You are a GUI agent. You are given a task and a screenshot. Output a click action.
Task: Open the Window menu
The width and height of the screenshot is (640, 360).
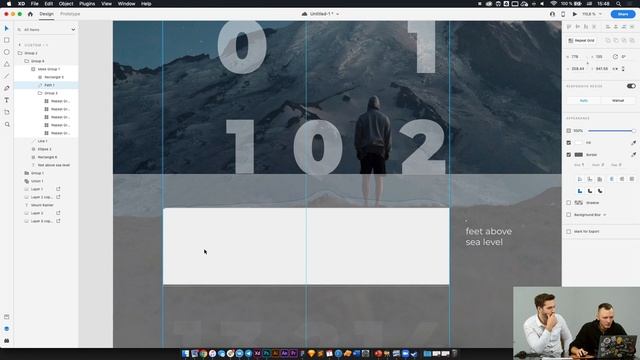[127, 4]
